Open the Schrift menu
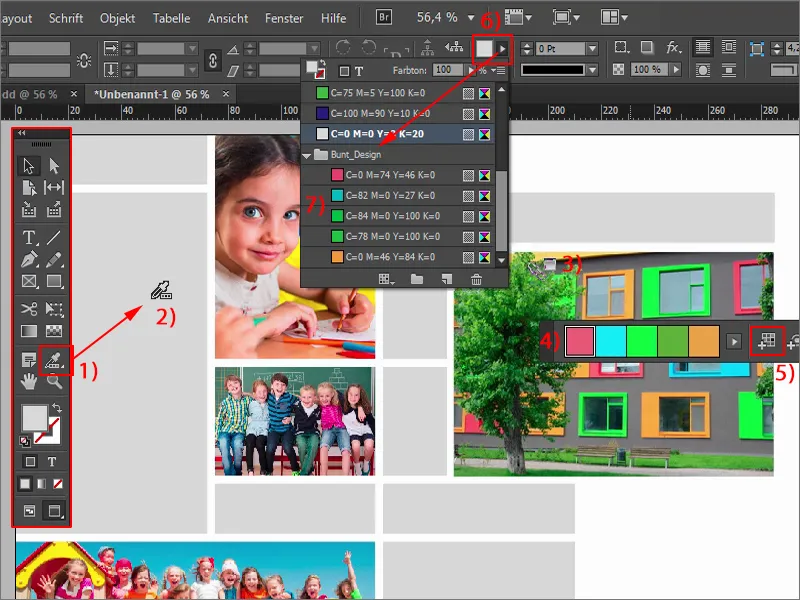Viewport: 800px width, 600px height. pyautogui.click(x=66, y=18)
